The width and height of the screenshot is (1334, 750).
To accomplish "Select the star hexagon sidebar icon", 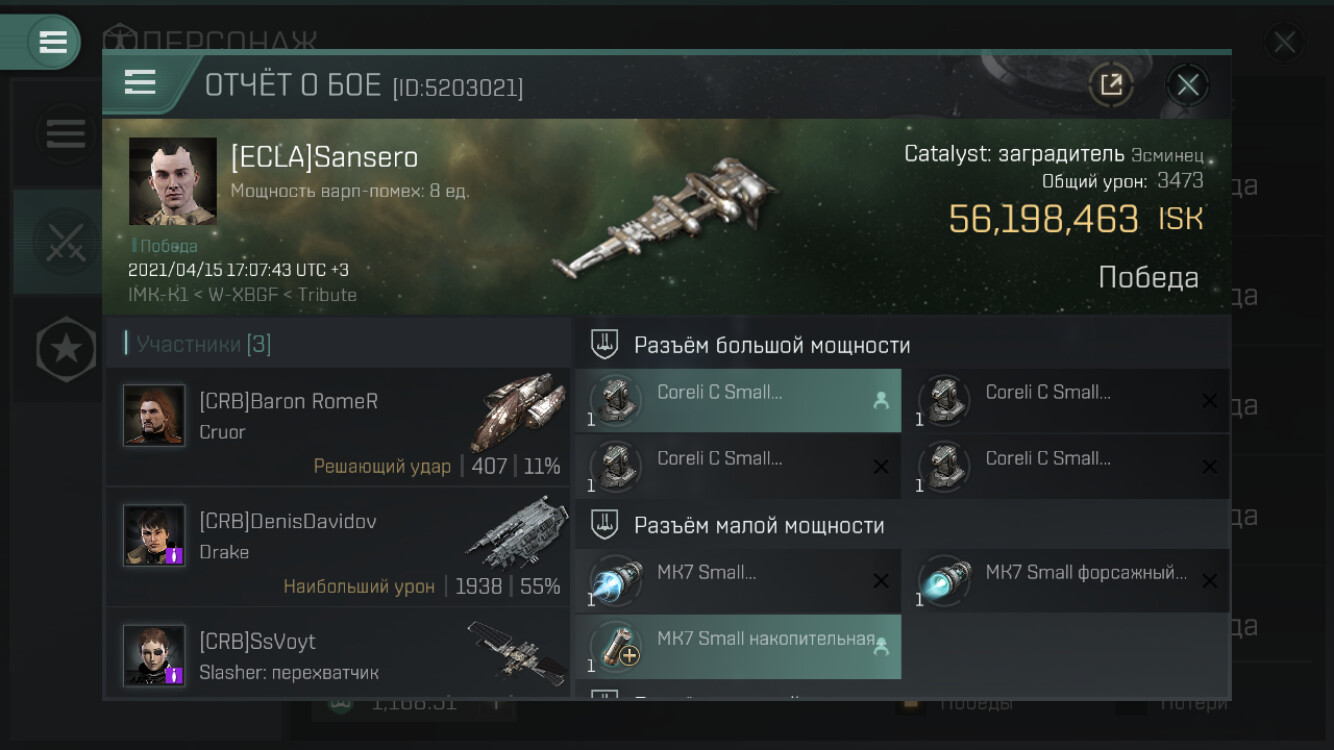I will [x=66, y=349].
